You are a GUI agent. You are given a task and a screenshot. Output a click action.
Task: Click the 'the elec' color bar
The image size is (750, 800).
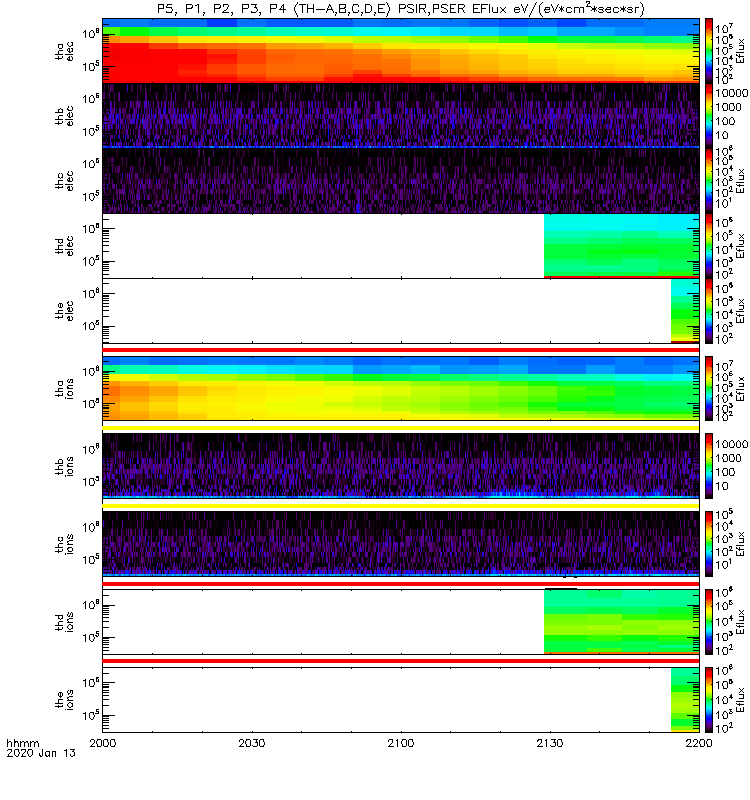709,311
